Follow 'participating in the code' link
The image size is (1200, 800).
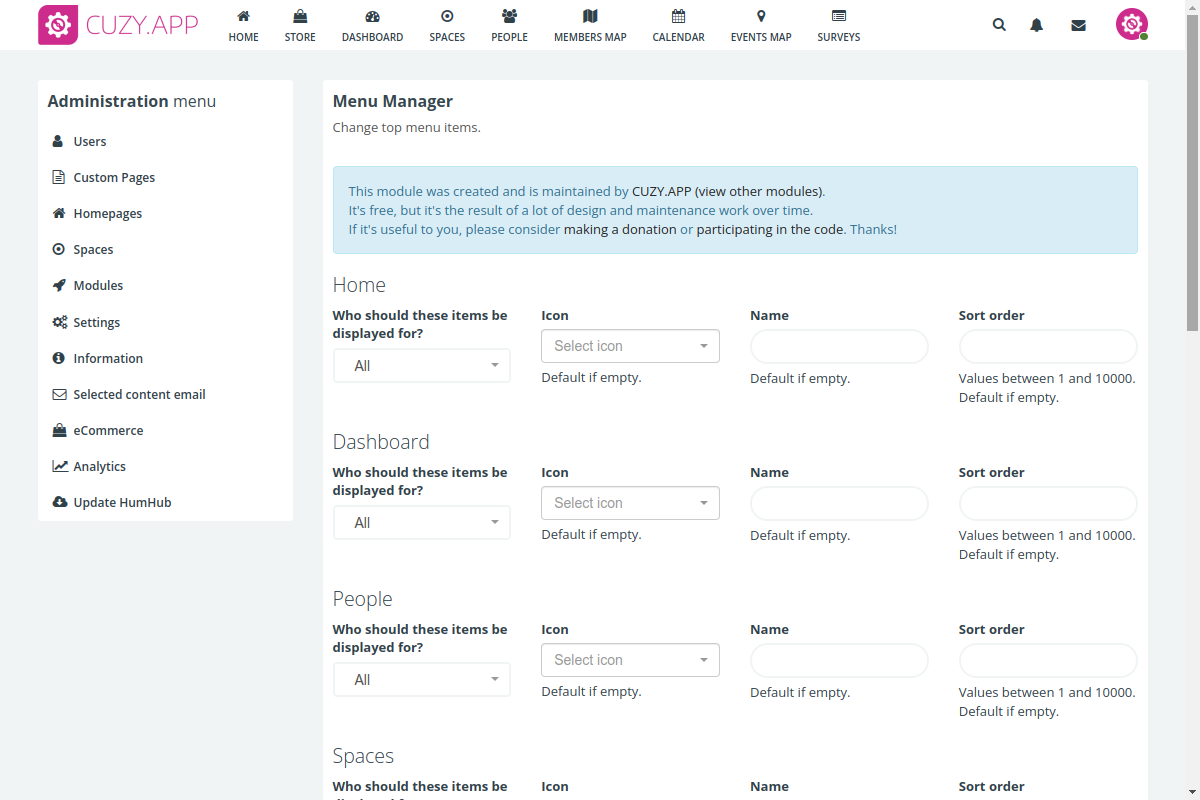point(770,230)
